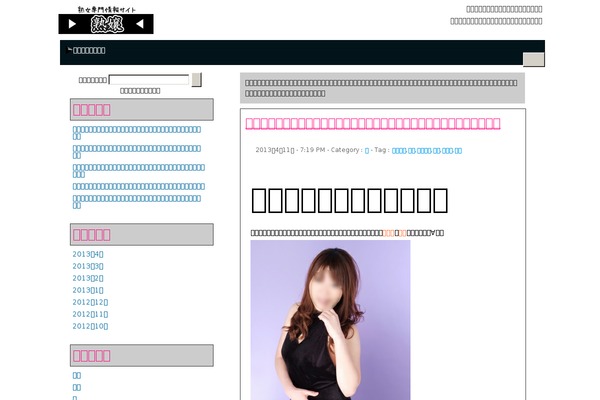Viewport: 600px width, 400px height.
Task: Open the second category link under third sidebar heading
Action: [77, 387]
